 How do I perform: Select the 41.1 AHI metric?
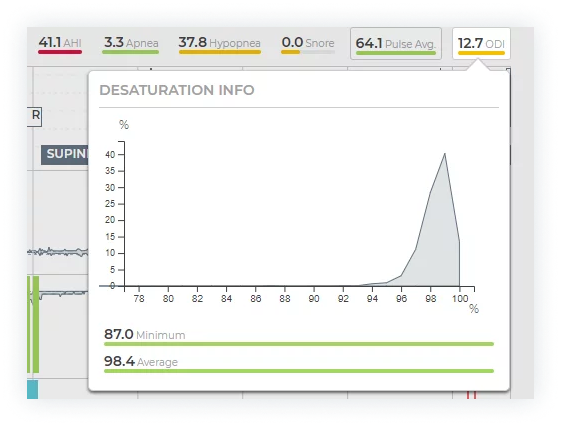pyautogui.click(x=60, y=45)
